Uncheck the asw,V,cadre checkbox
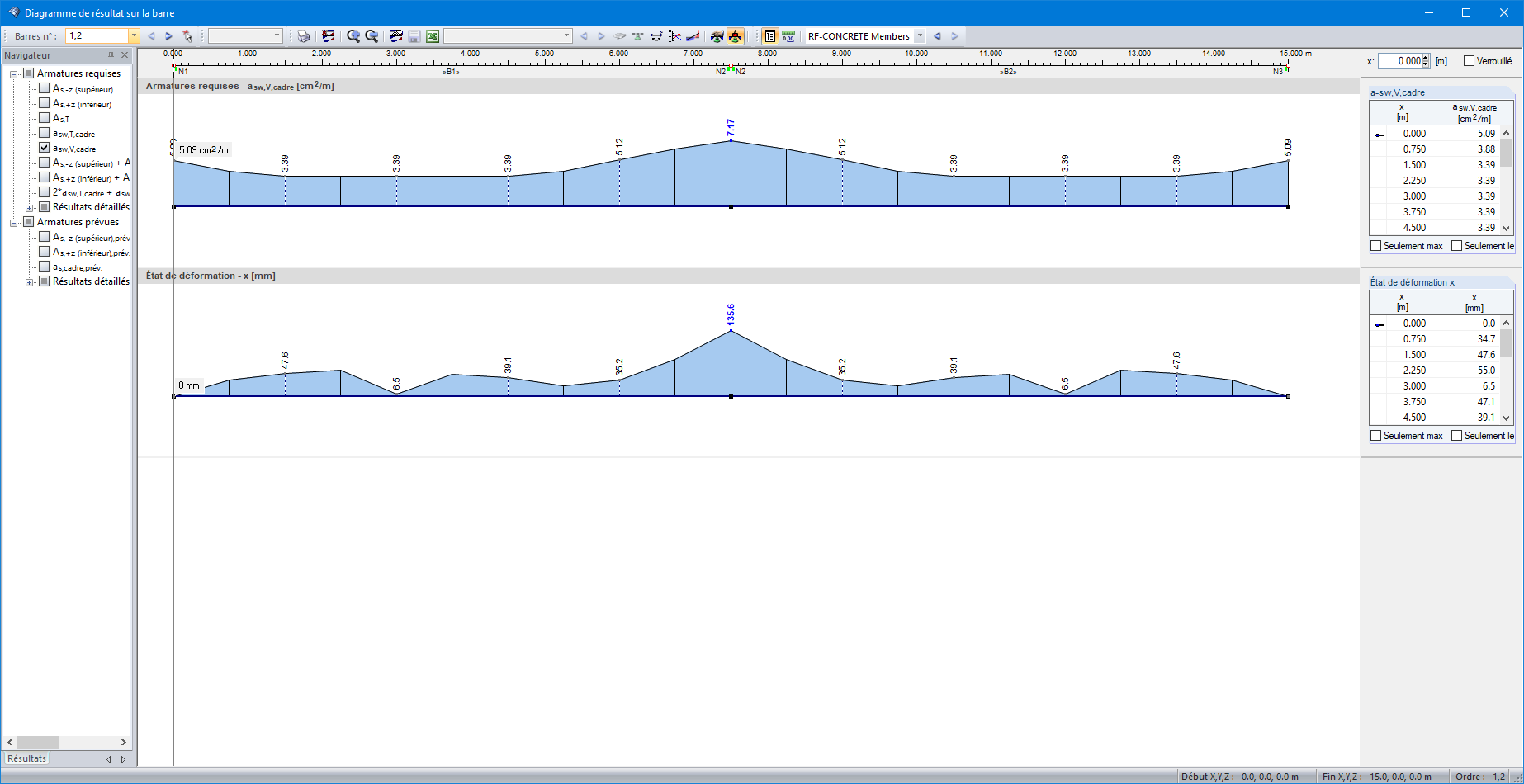 (x=45, y=148)
